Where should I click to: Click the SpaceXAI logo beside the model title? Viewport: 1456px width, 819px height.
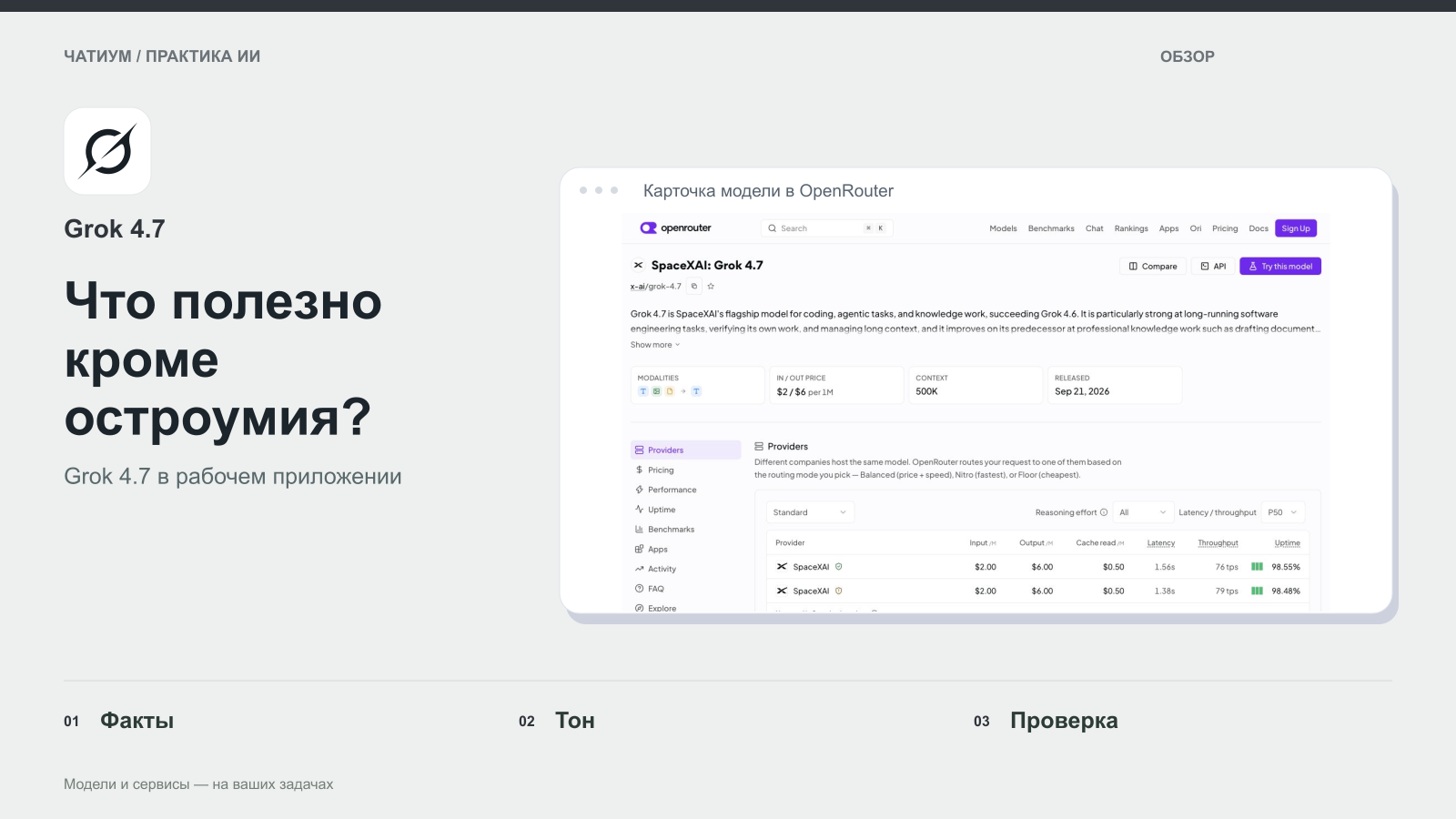[638, 266]
